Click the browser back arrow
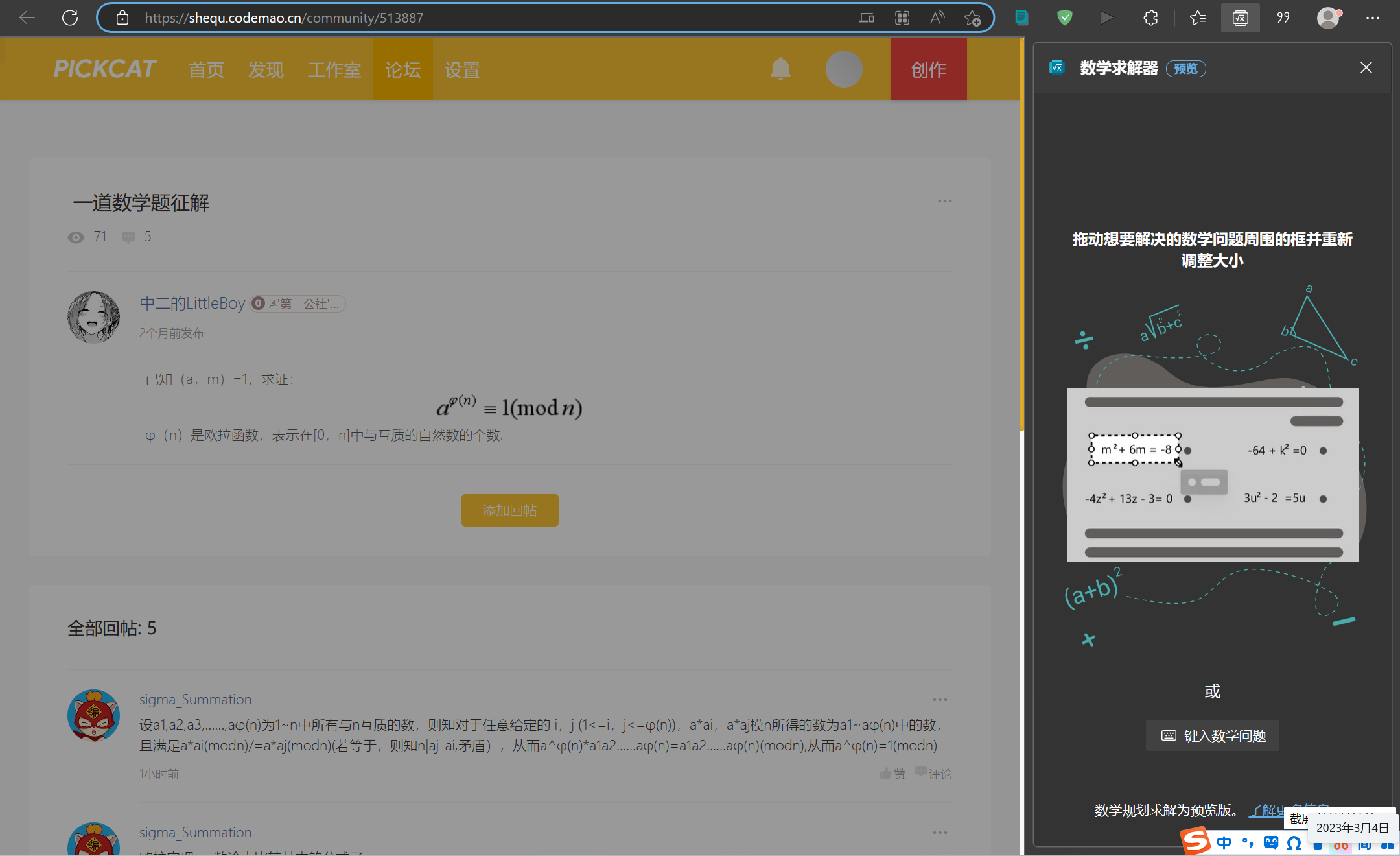 tap(27, 18)
